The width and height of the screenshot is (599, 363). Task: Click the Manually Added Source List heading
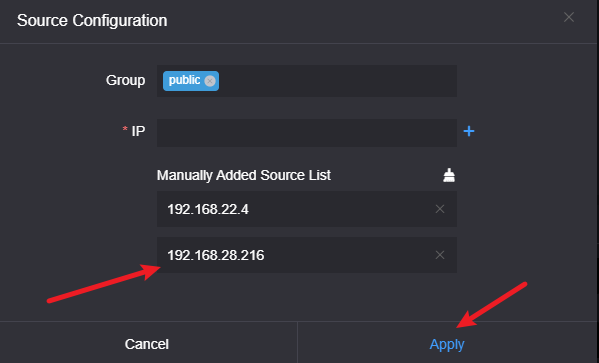coord(244,175)
